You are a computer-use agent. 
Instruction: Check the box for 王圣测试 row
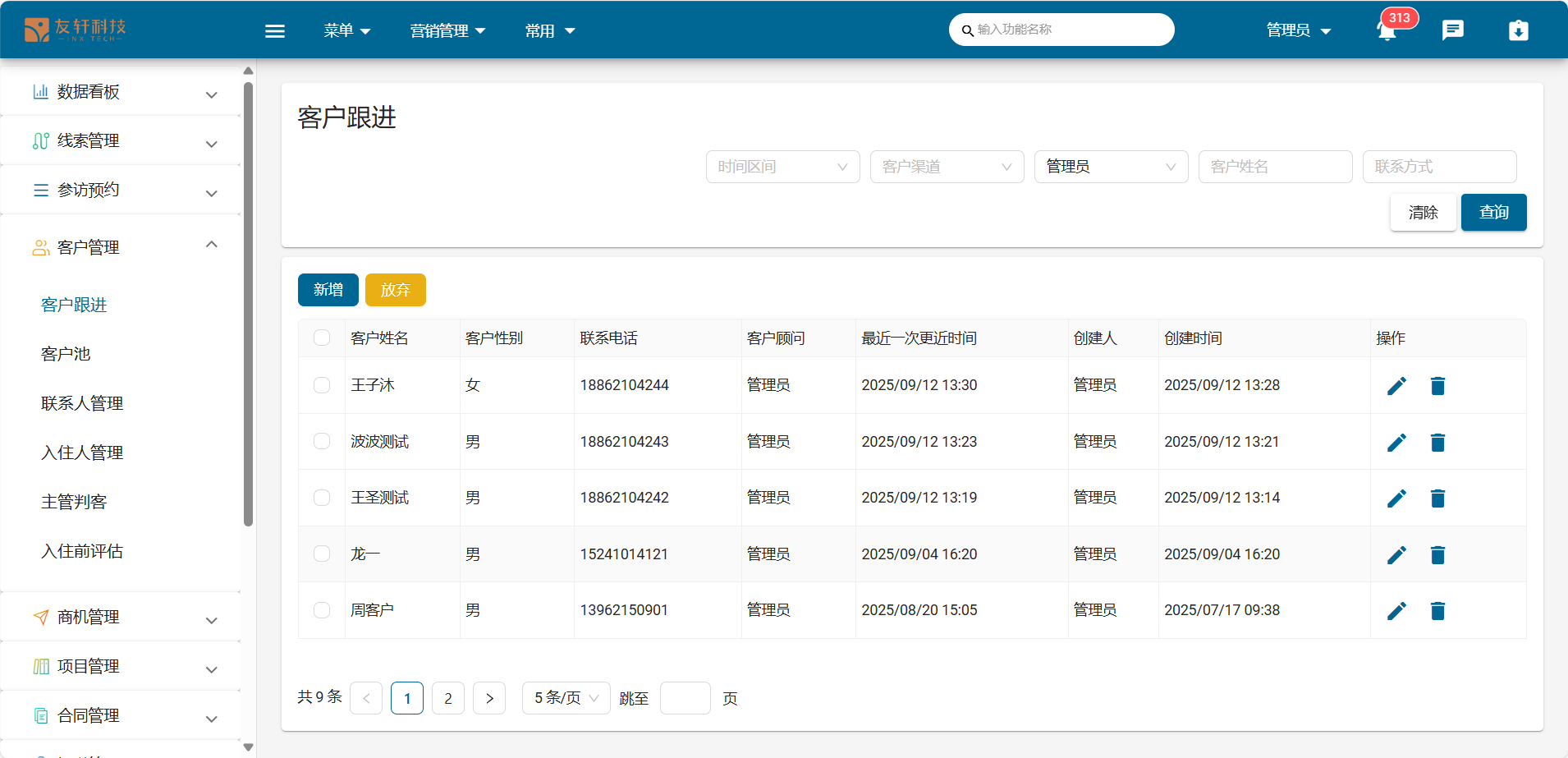322,498
